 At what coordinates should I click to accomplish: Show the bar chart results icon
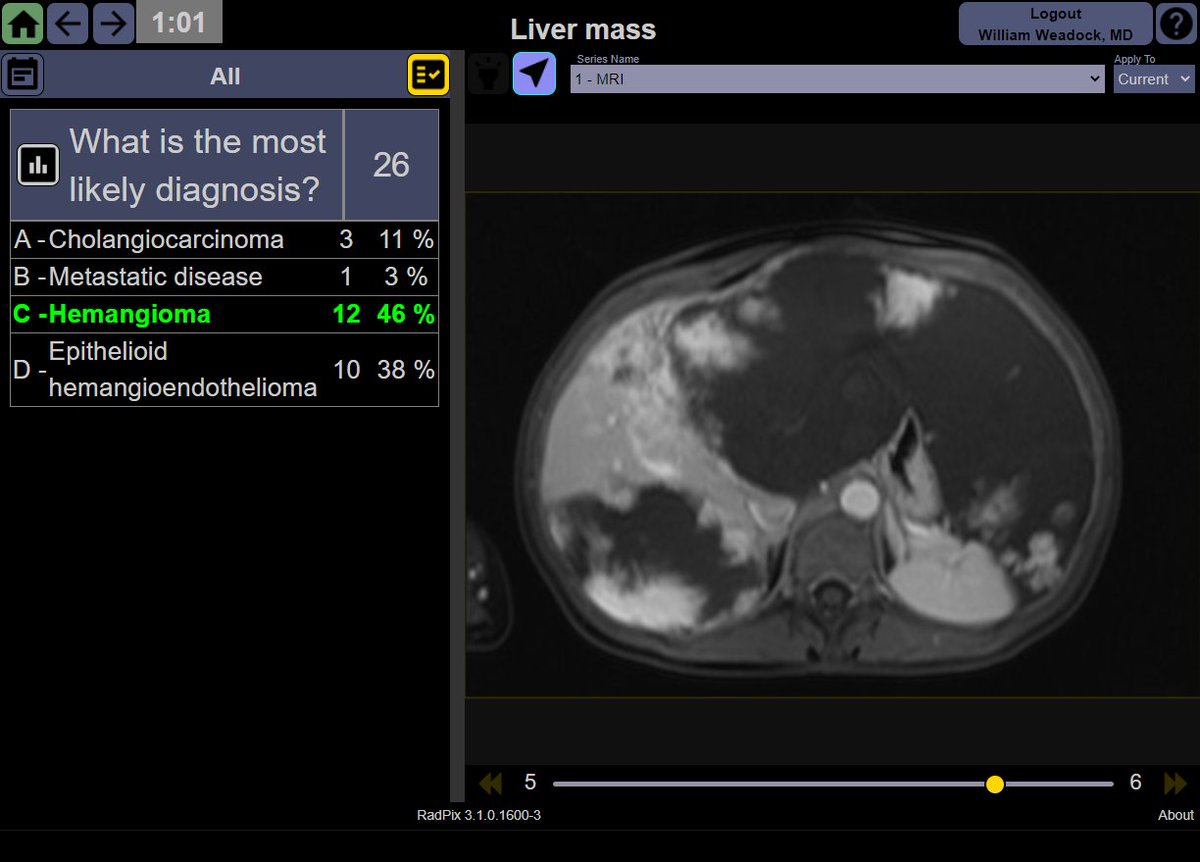tap(38, 165)
